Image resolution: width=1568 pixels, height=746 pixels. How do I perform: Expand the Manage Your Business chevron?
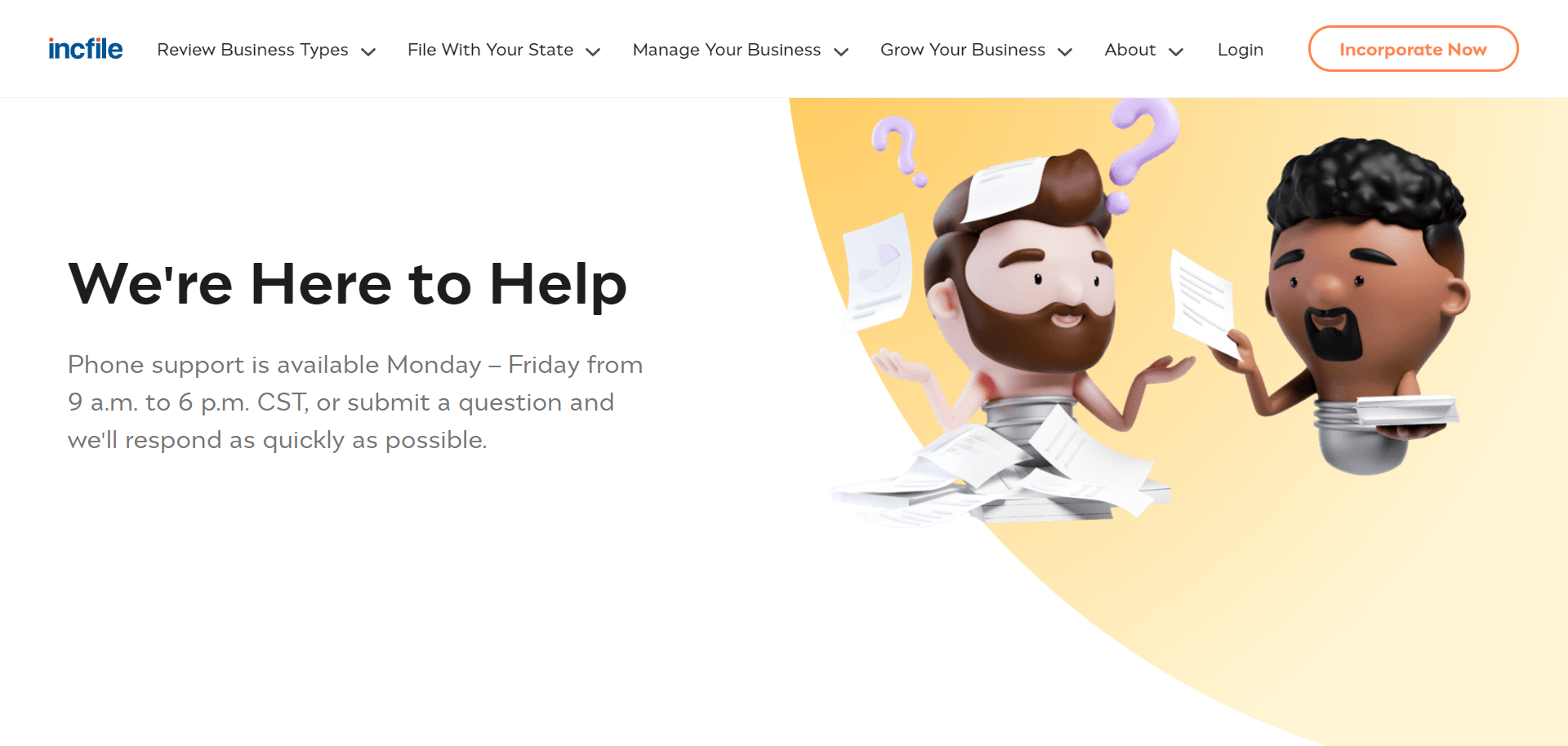click(x=841, y=51)
